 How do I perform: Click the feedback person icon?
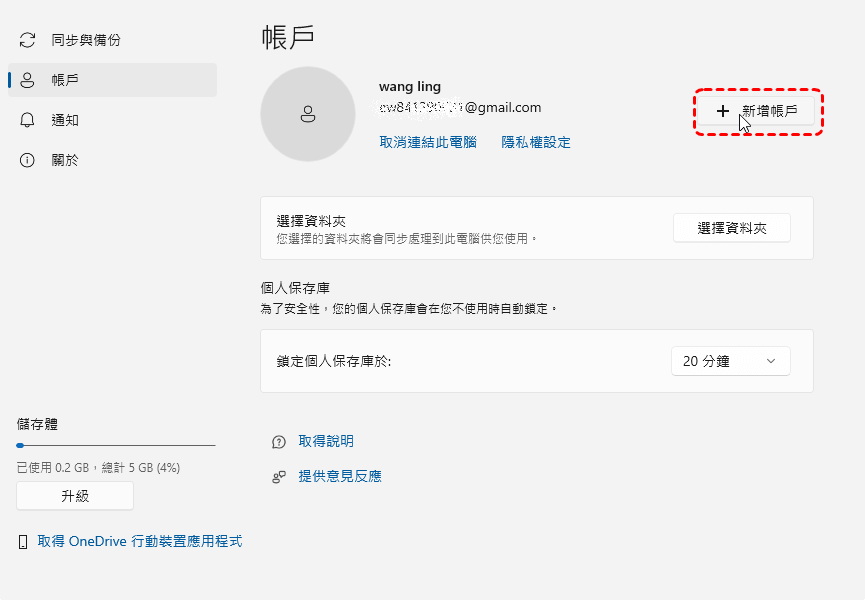[279, 477]
